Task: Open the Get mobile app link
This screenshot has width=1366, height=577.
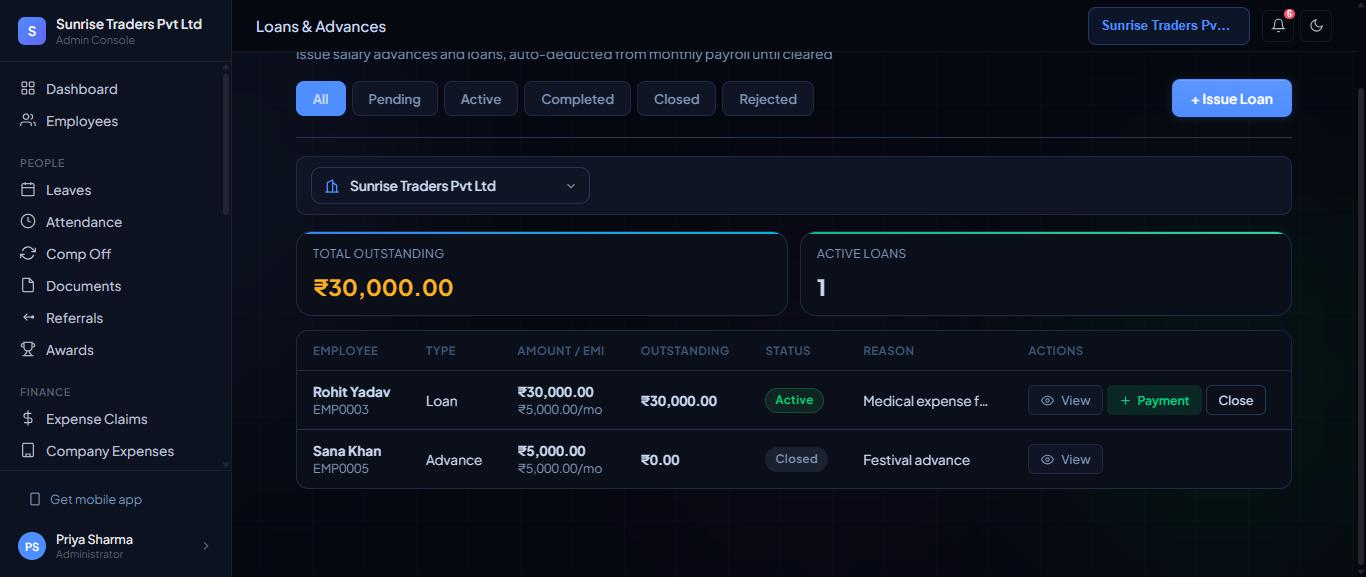Action: tap(96, 499)
